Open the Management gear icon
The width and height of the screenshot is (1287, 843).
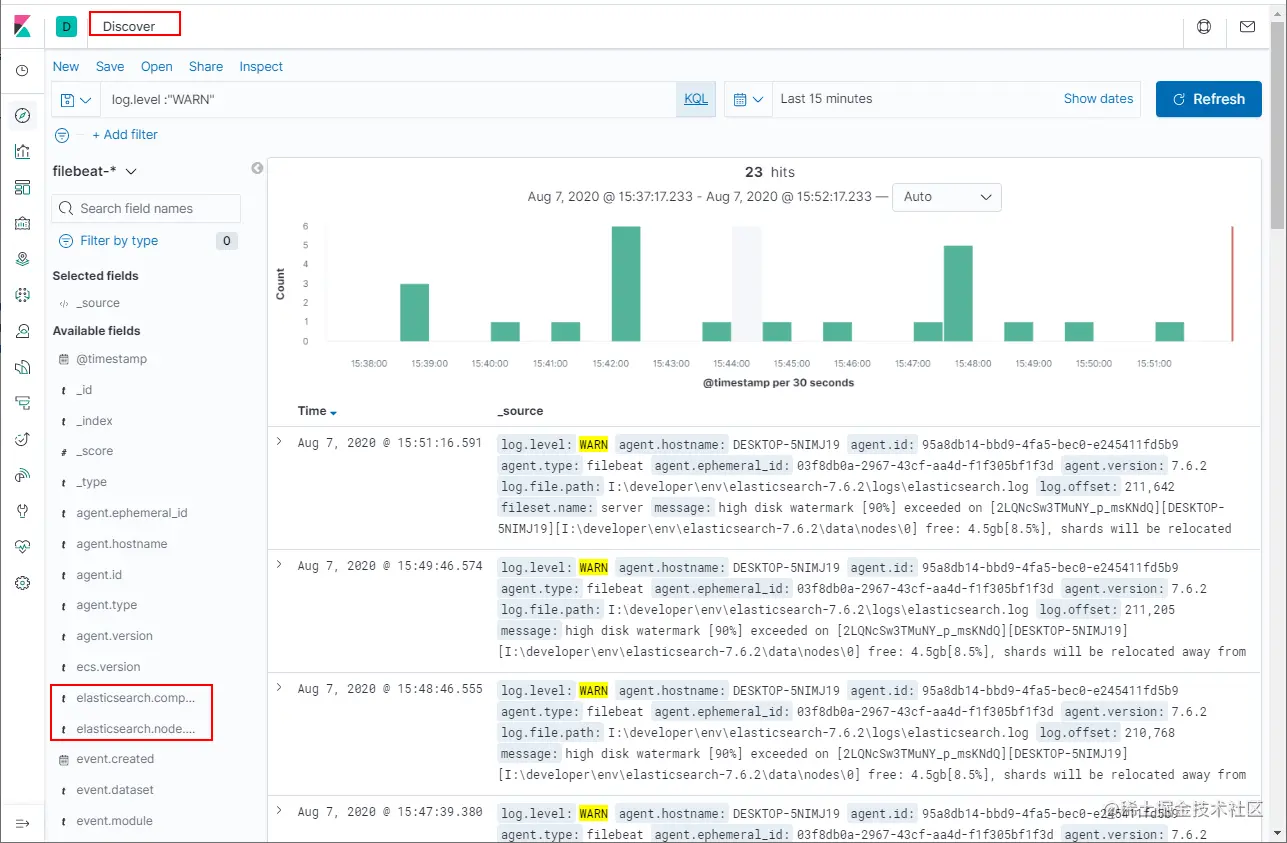tap(22, 583)
